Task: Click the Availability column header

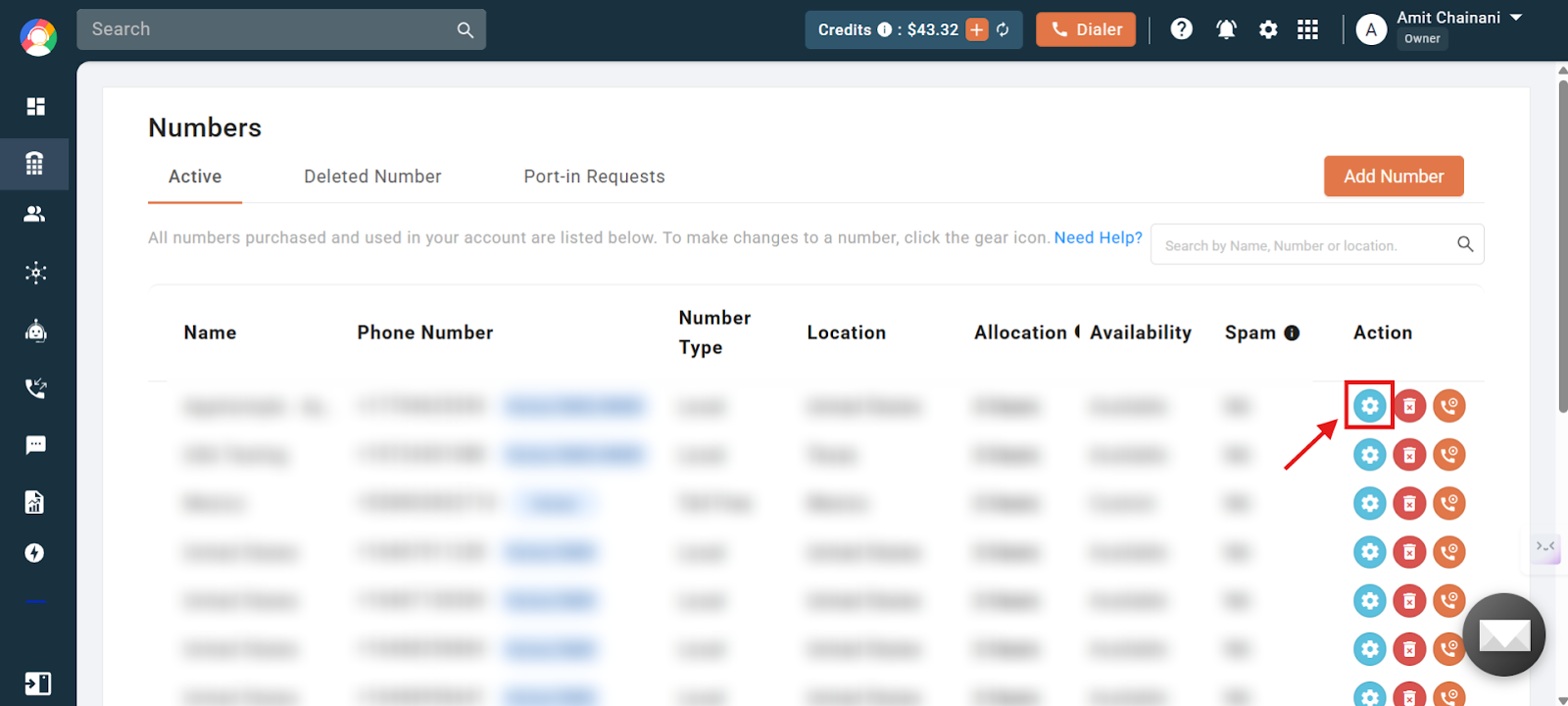Action: [1141, 332]
